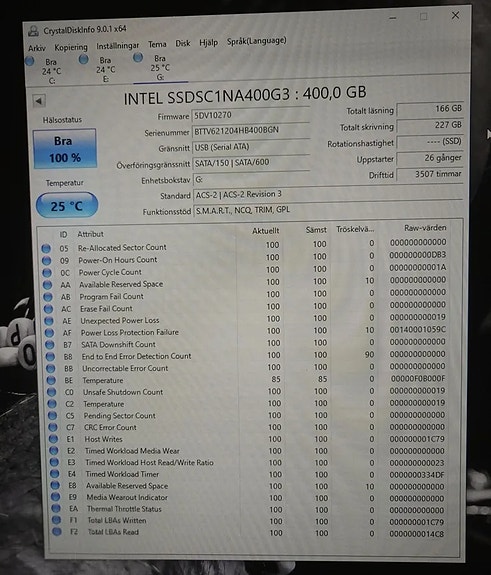Click the previous disk arrow button

point(39,101)
